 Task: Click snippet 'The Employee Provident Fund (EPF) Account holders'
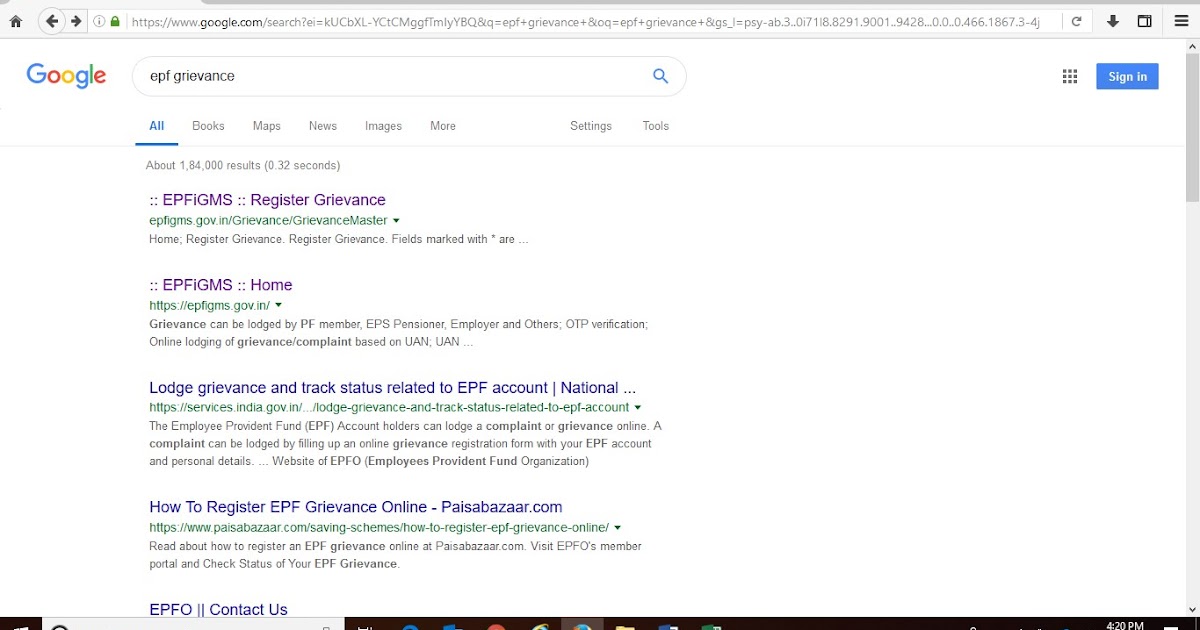(x=405, y=444)
